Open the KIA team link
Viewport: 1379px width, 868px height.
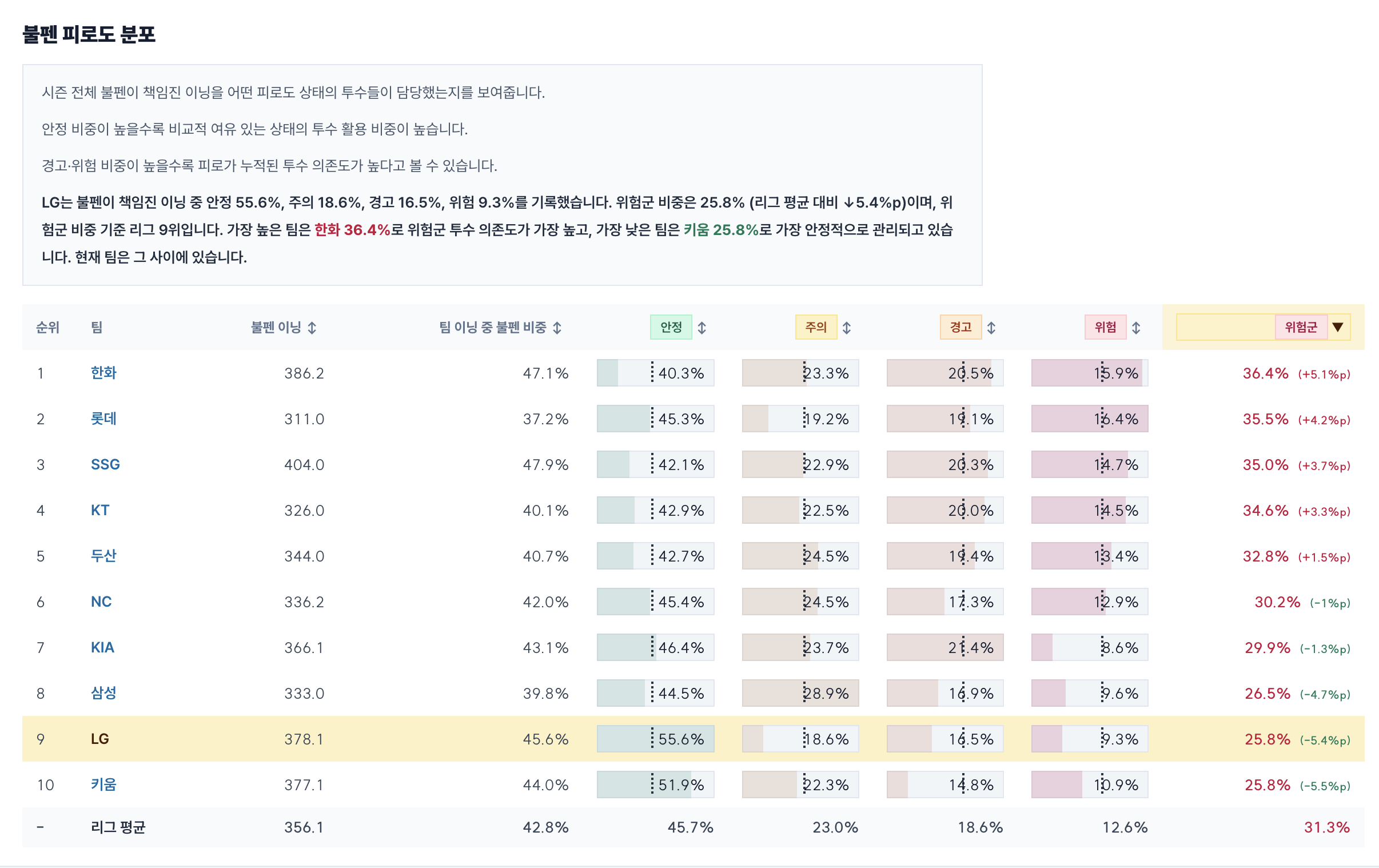click(102, 647)
